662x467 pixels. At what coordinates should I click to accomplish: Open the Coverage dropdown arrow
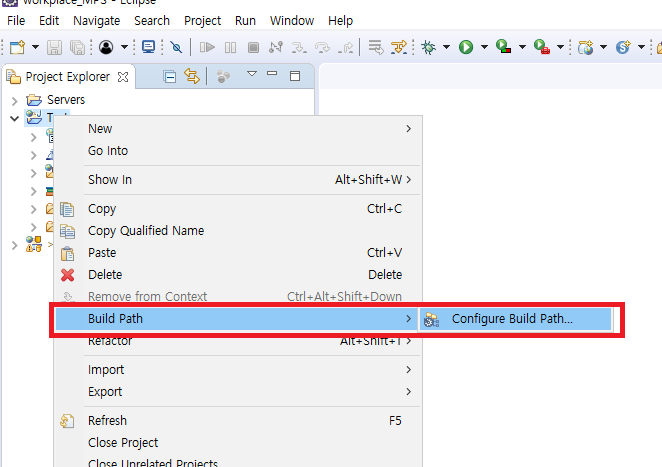(522, 47)
